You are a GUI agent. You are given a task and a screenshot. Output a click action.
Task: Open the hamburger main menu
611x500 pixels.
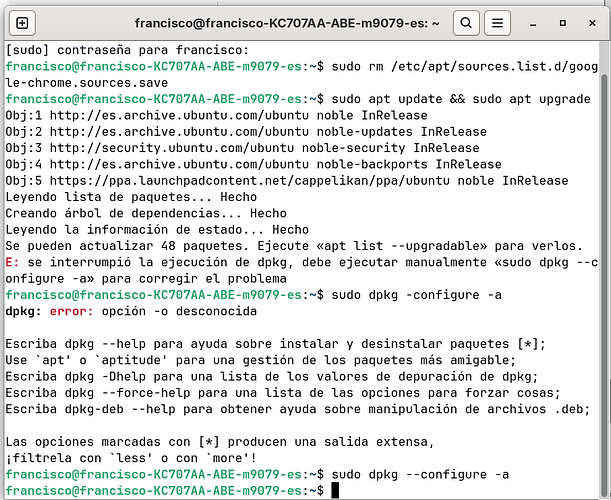coord(497,23)
